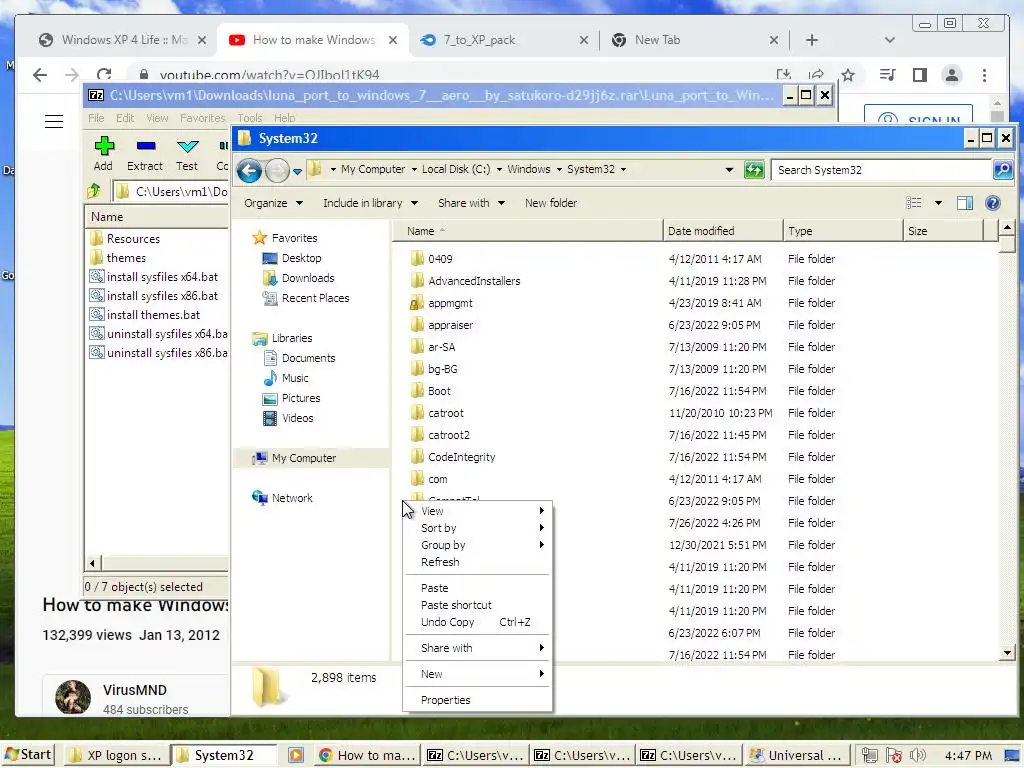This screenshot has width=1024, height=768.
Task: Select Downloads in Favorites
Action: (299, 278)
